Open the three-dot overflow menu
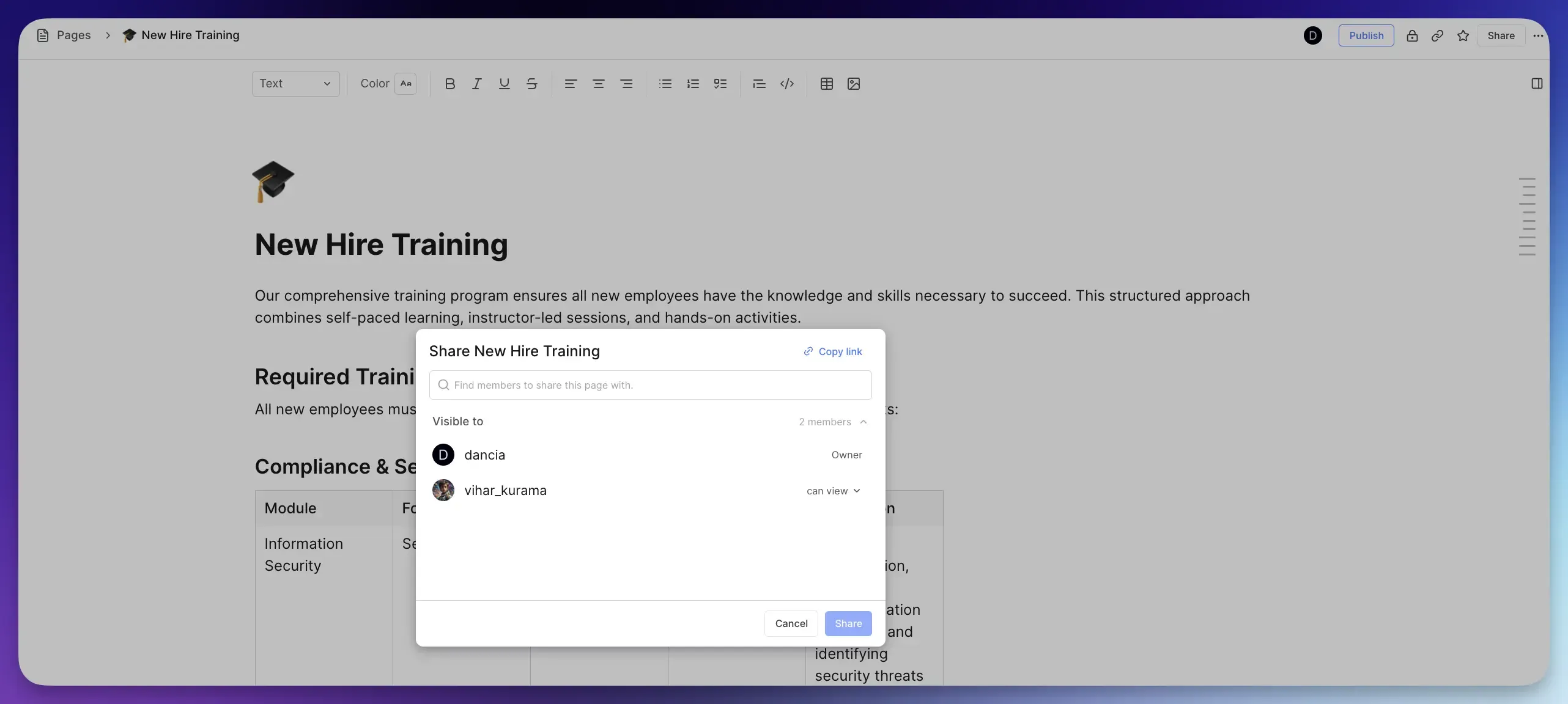The width and height of the screenshot is (1568, 704). point(1539,35)
